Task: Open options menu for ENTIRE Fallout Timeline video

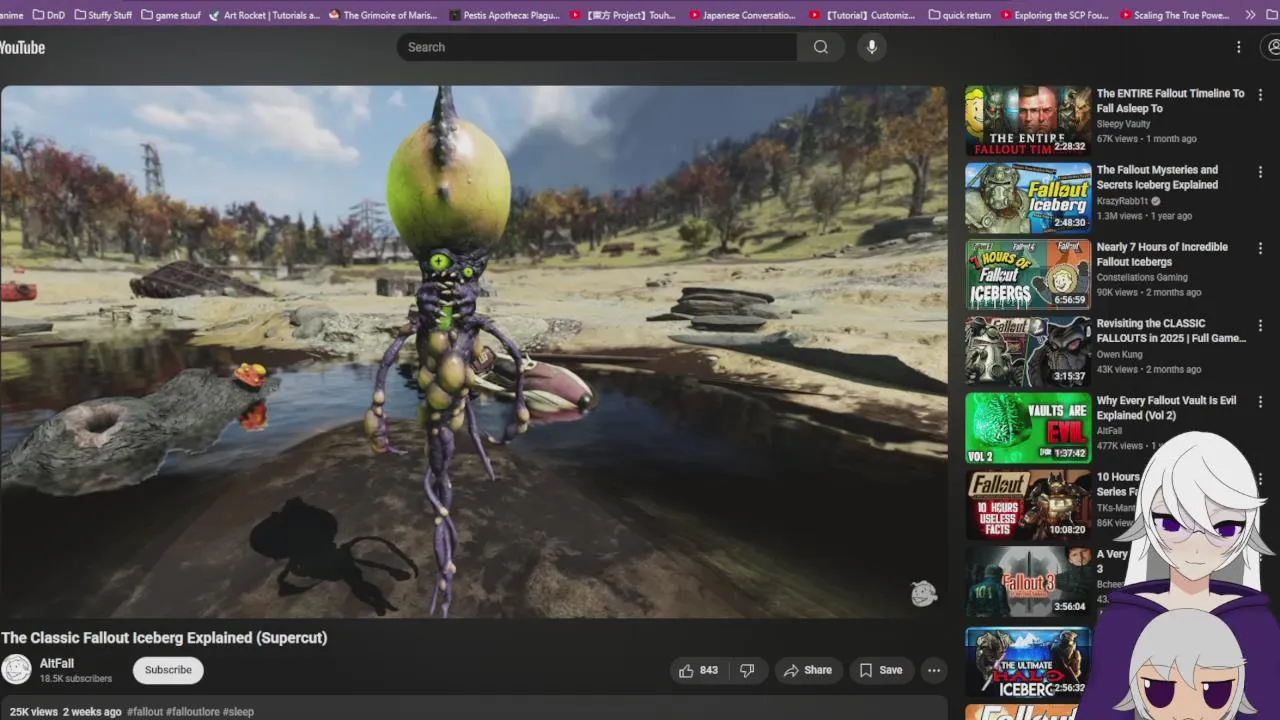Action: click(x=1260, y=95)
